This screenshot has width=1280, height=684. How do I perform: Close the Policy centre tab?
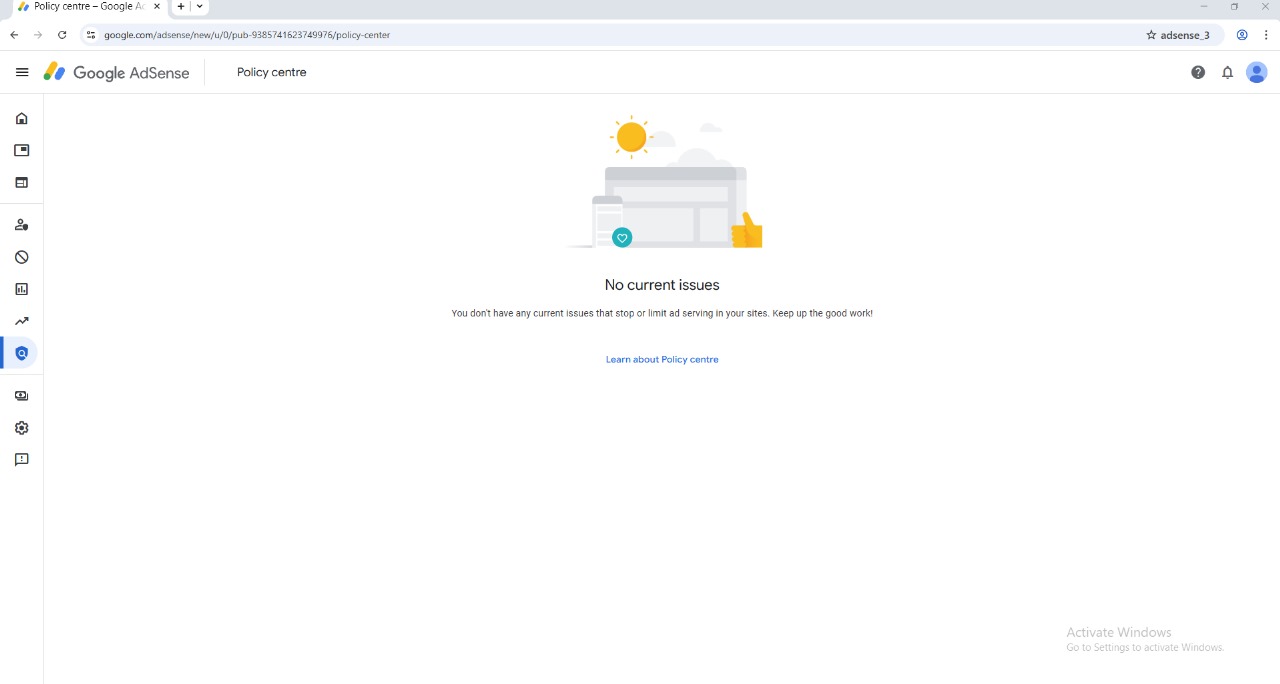[157, 6]
